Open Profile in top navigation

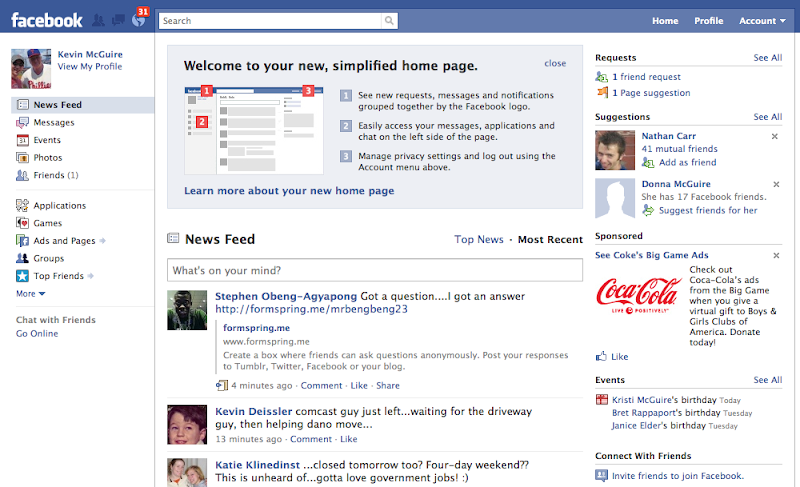(x=708, y=21)
